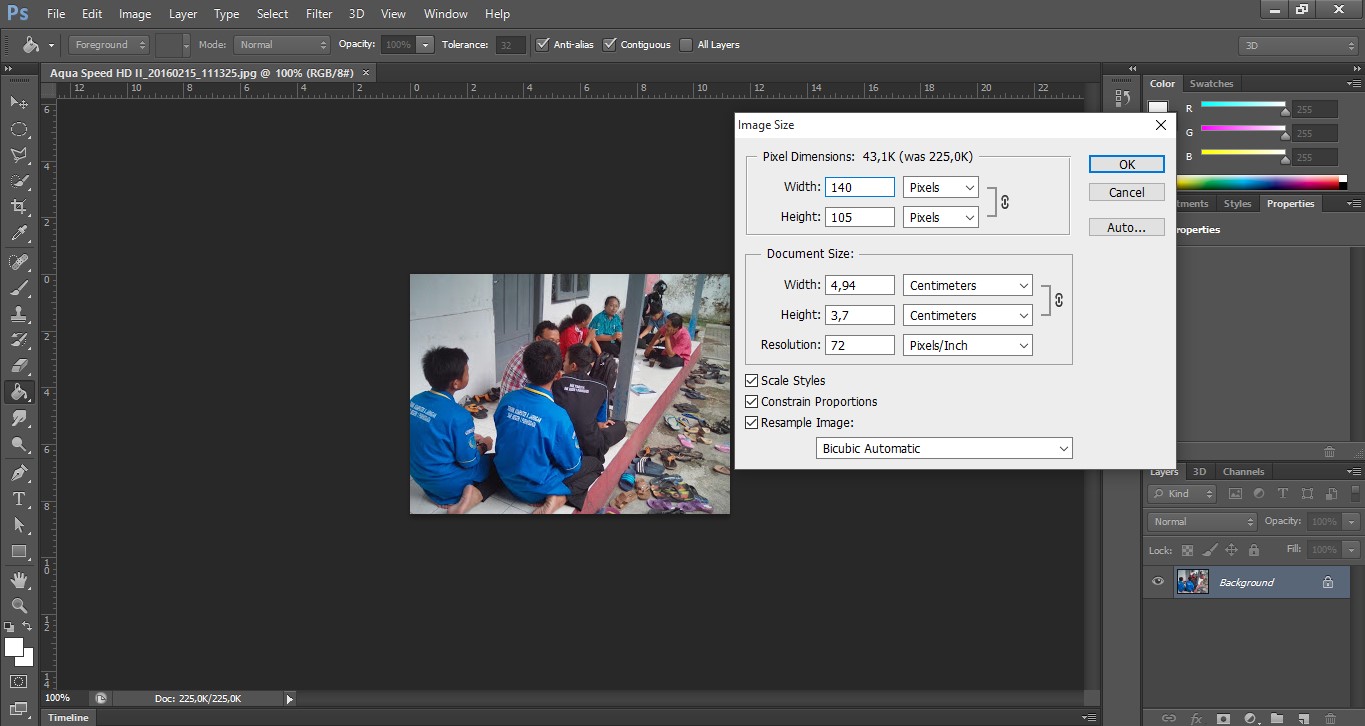This screenshot has width=1365, height=726.
Task: Select the Elliptical Marquee tool
Action: 19,129
